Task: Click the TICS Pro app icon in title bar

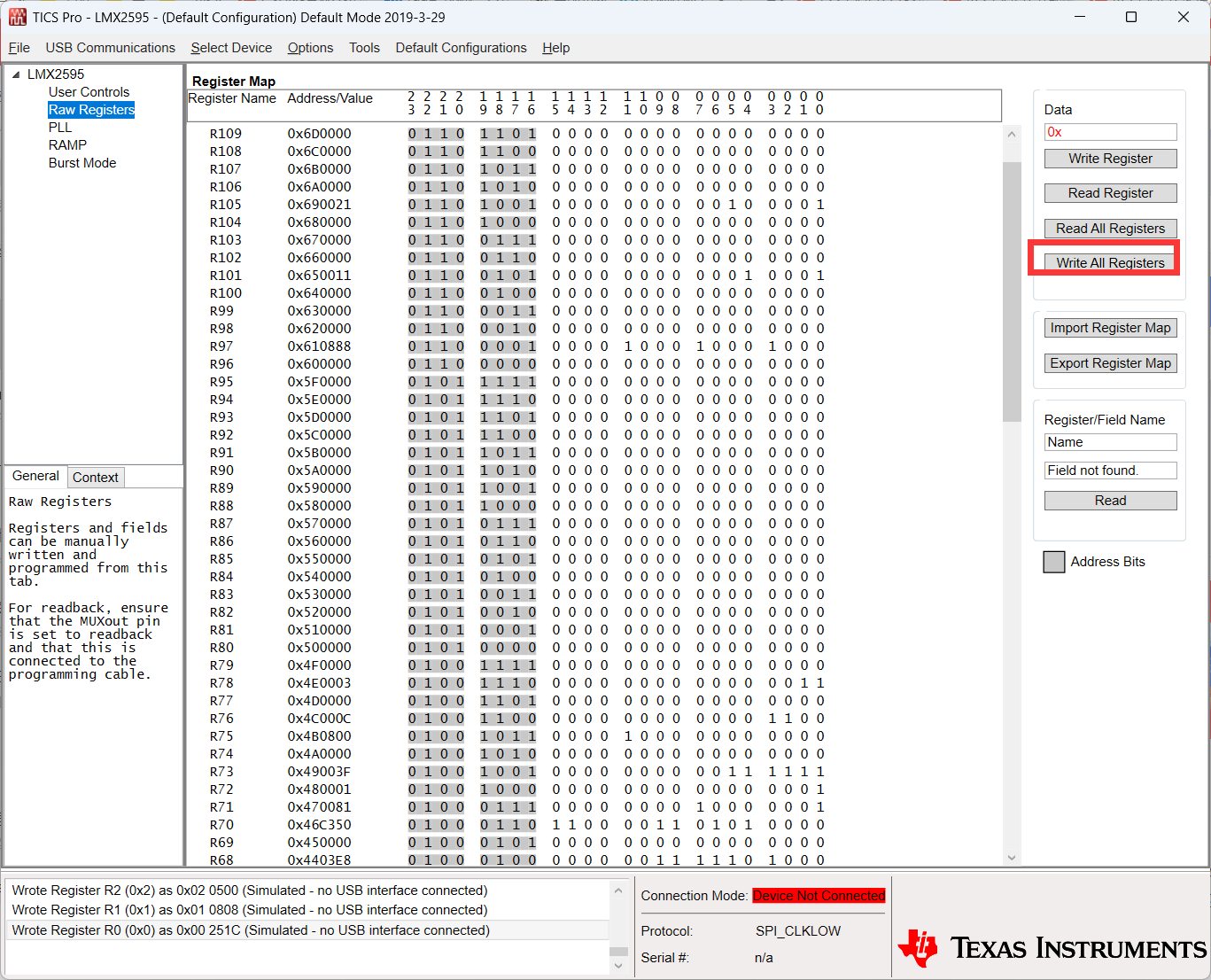Action: coord(17,17)
